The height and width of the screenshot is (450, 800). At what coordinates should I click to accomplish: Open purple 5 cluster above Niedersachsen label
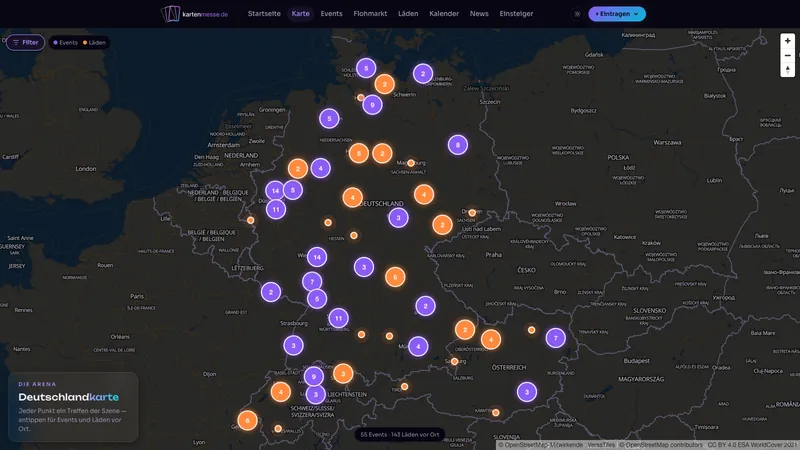pyautogui.click(x=329, y=118)
